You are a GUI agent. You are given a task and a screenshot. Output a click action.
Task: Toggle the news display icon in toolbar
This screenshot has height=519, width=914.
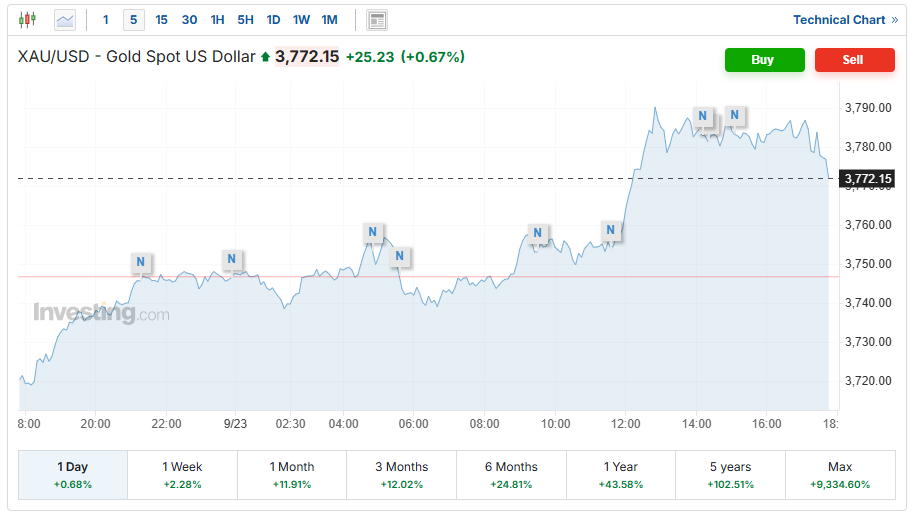click(377, 20)
